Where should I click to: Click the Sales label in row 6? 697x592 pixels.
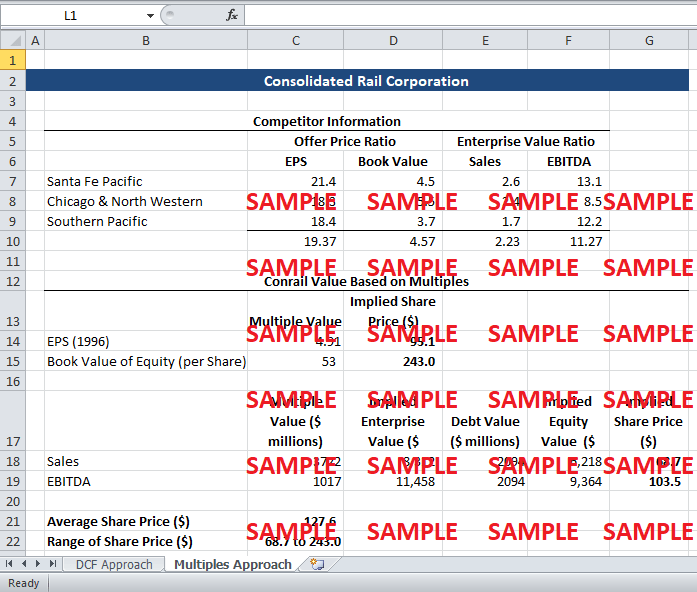[485, 161]
